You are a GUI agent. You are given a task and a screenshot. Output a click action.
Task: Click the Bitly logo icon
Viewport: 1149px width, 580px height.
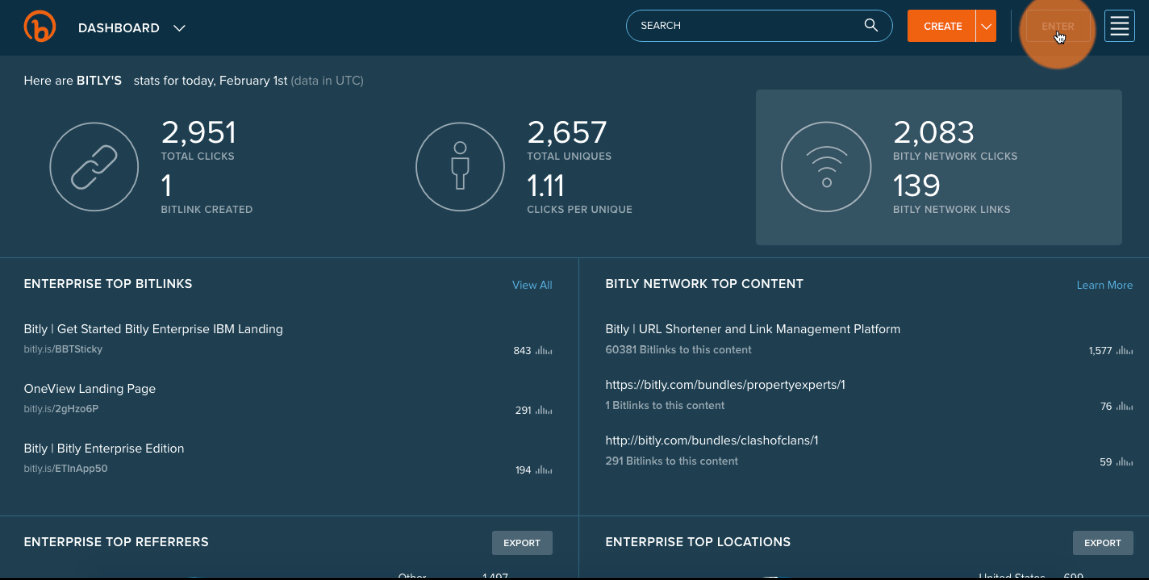tap(40, 27)
